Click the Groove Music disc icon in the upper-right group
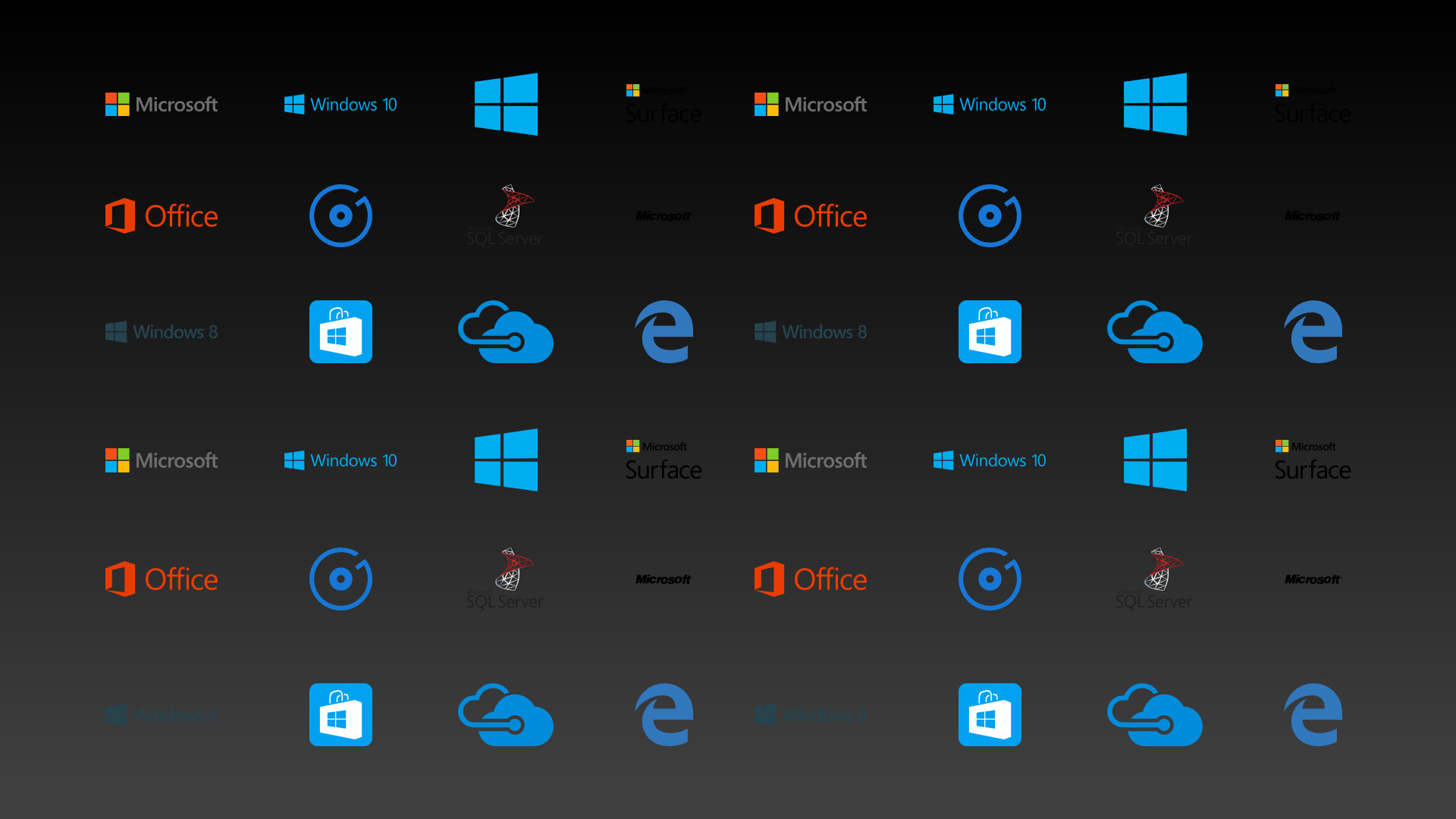The width and height of the screenshot is (1456, 819). (990, 216)
